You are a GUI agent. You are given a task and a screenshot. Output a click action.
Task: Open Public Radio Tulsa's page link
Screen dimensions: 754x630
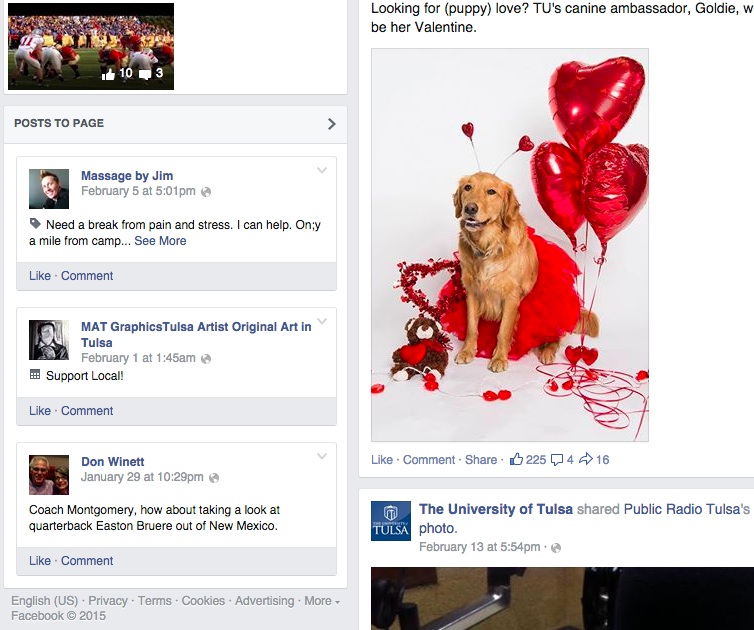click(686, 509)
